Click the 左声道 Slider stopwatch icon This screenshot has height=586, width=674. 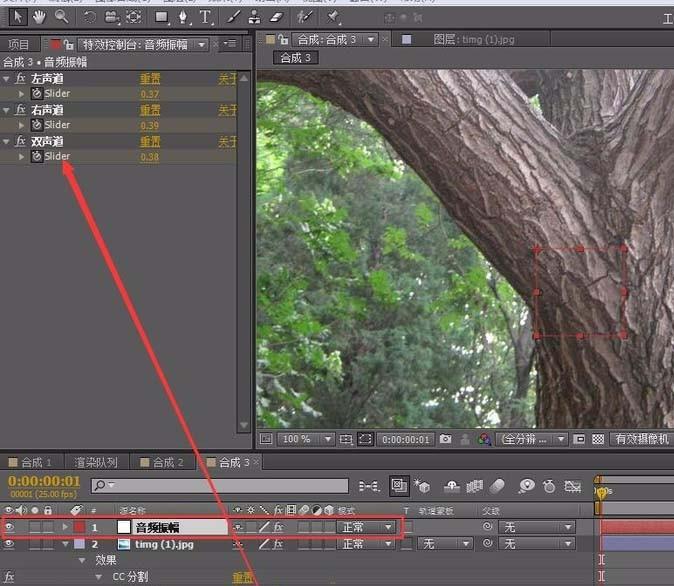click(36, 94)
